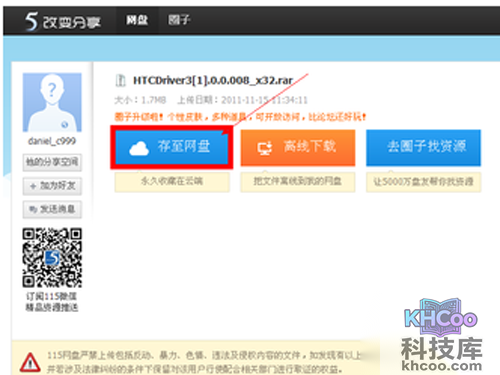Click the computer icon on offline download

point(265,148)
